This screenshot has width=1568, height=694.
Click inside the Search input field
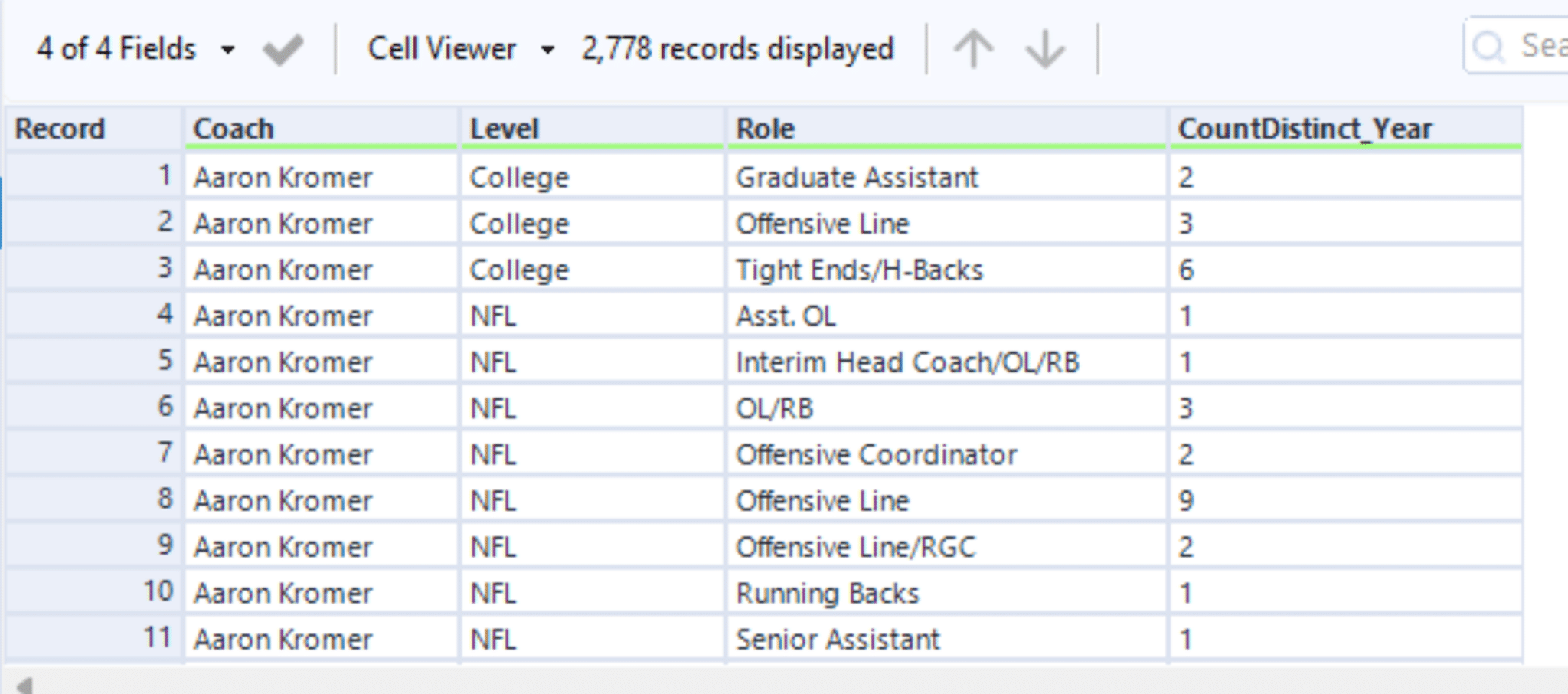point(1539,47)
